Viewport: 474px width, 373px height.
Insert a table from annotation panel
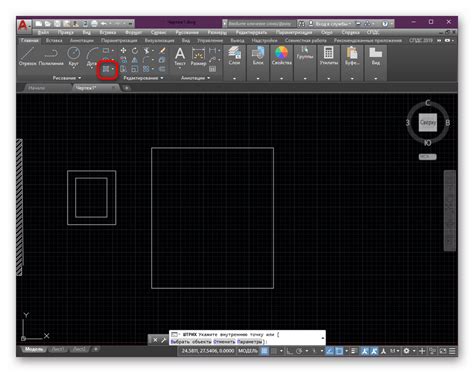[x=212, y=69]
